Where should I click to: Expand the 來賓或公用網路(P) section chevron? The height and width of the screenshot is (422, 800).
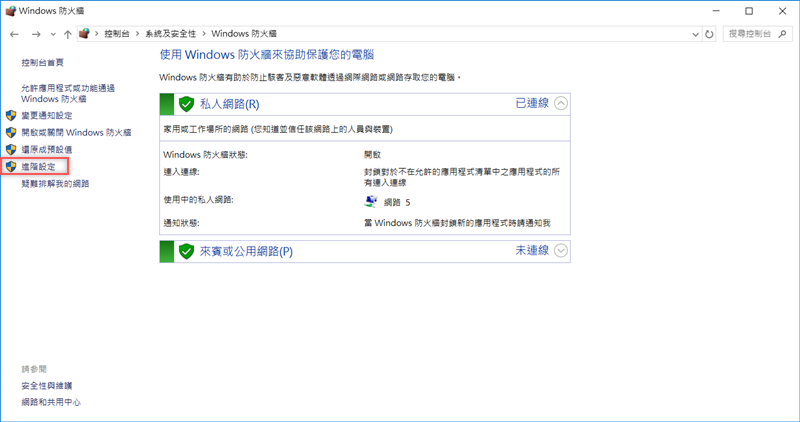coord(561,251)
